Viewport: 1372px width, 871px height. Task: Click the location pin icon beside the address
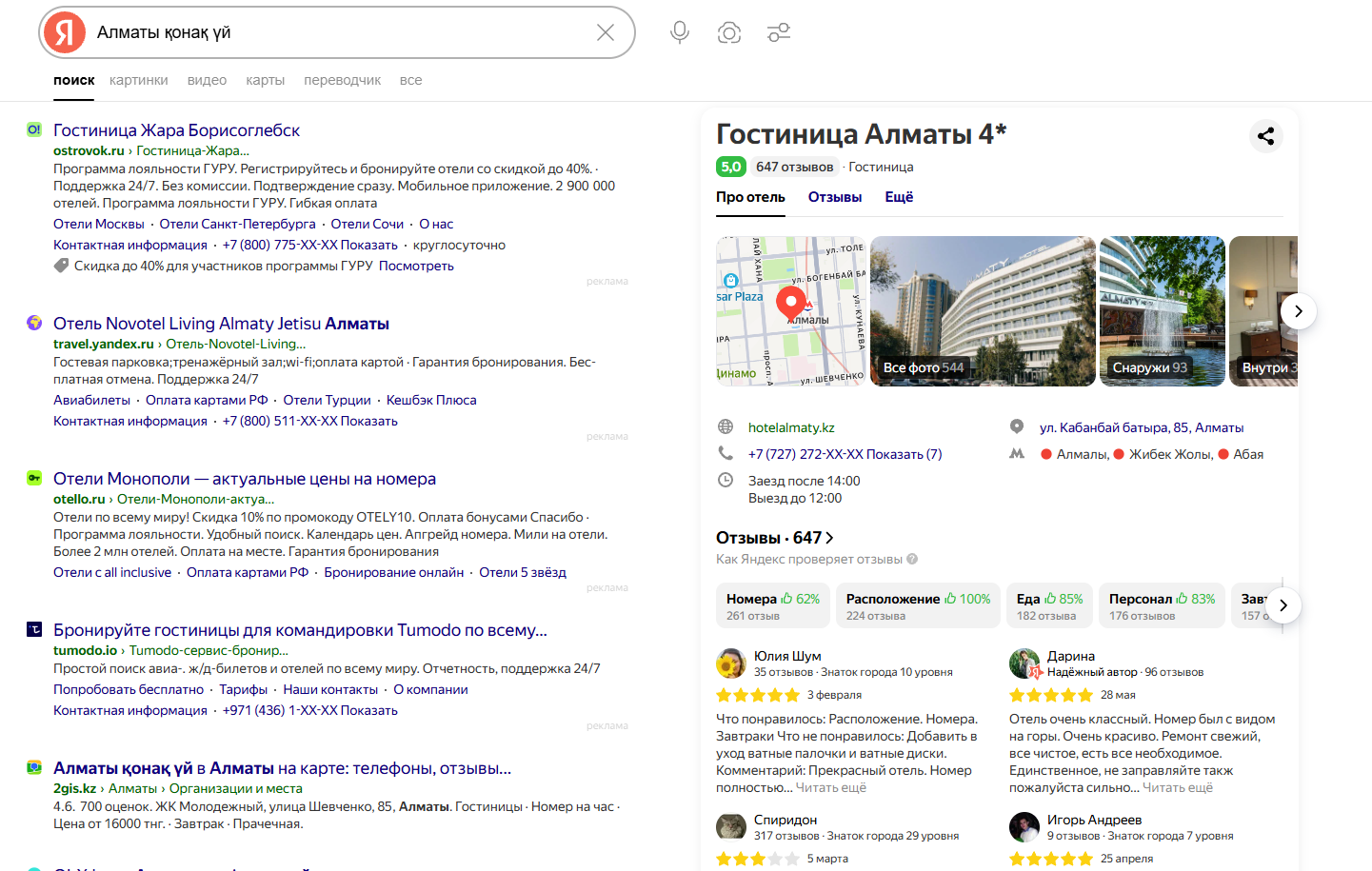pyautogui.click(x=1017, y=426)
